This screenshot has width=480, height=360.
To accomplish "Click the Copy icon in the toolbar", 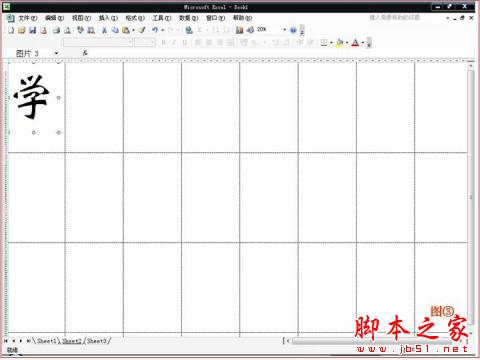I will [x=115, y=30].
